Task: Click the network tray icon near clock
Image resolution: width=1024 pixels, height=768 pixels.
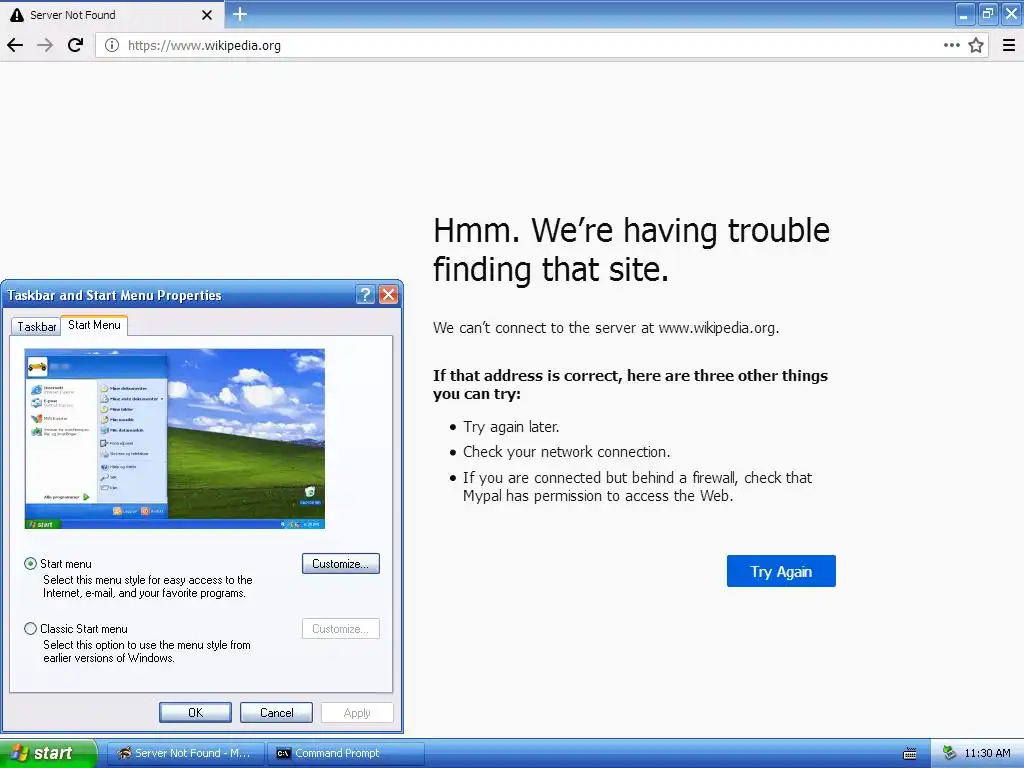Action: 949,753
